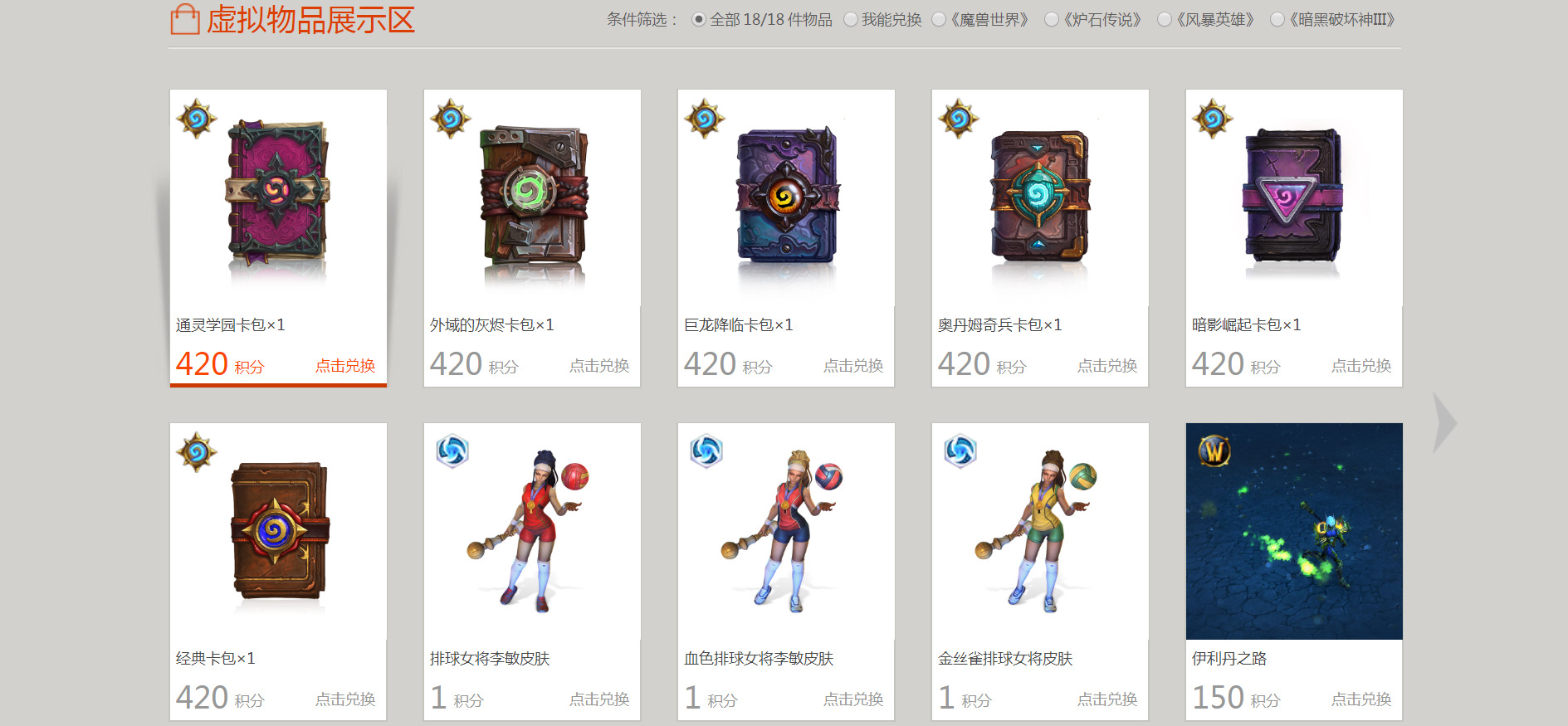The height and width of the screenshot is (726, 1568).
Task: Click Heroes of the Storm icon on 排球女将李敏皮肤
Action: coord(452,451)
